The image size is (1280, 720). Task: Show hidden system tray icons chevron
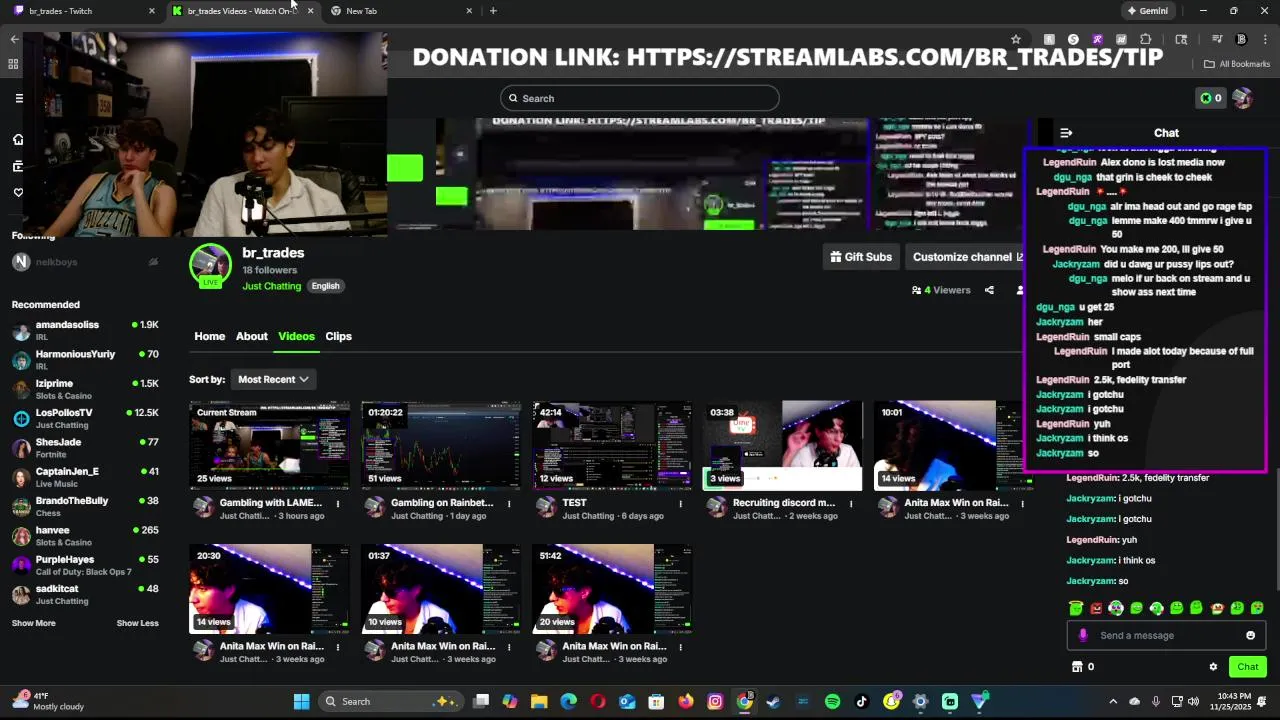point(1113,702)
